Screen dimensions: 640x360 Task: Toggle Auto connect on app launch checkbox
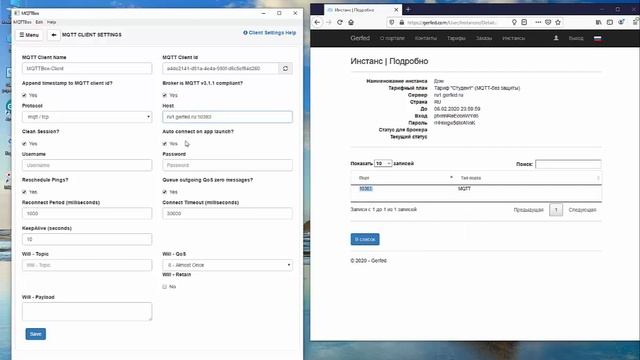[x=165, y=144]
